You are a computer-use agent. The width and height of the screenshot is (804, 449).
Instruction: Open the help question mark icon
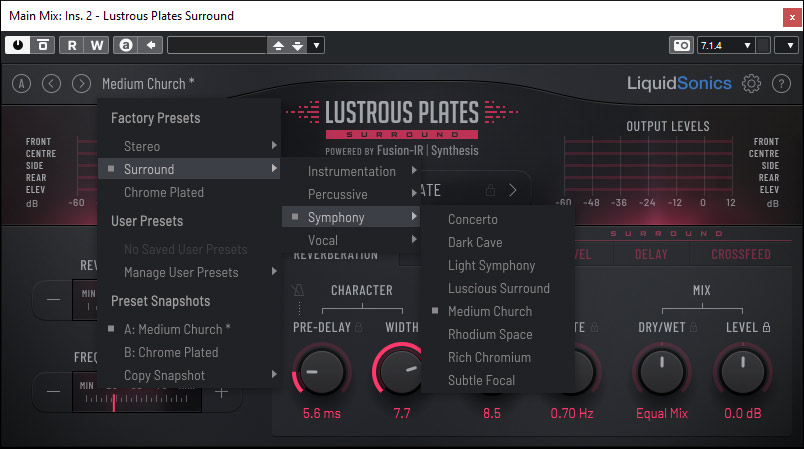coord(781,83)
